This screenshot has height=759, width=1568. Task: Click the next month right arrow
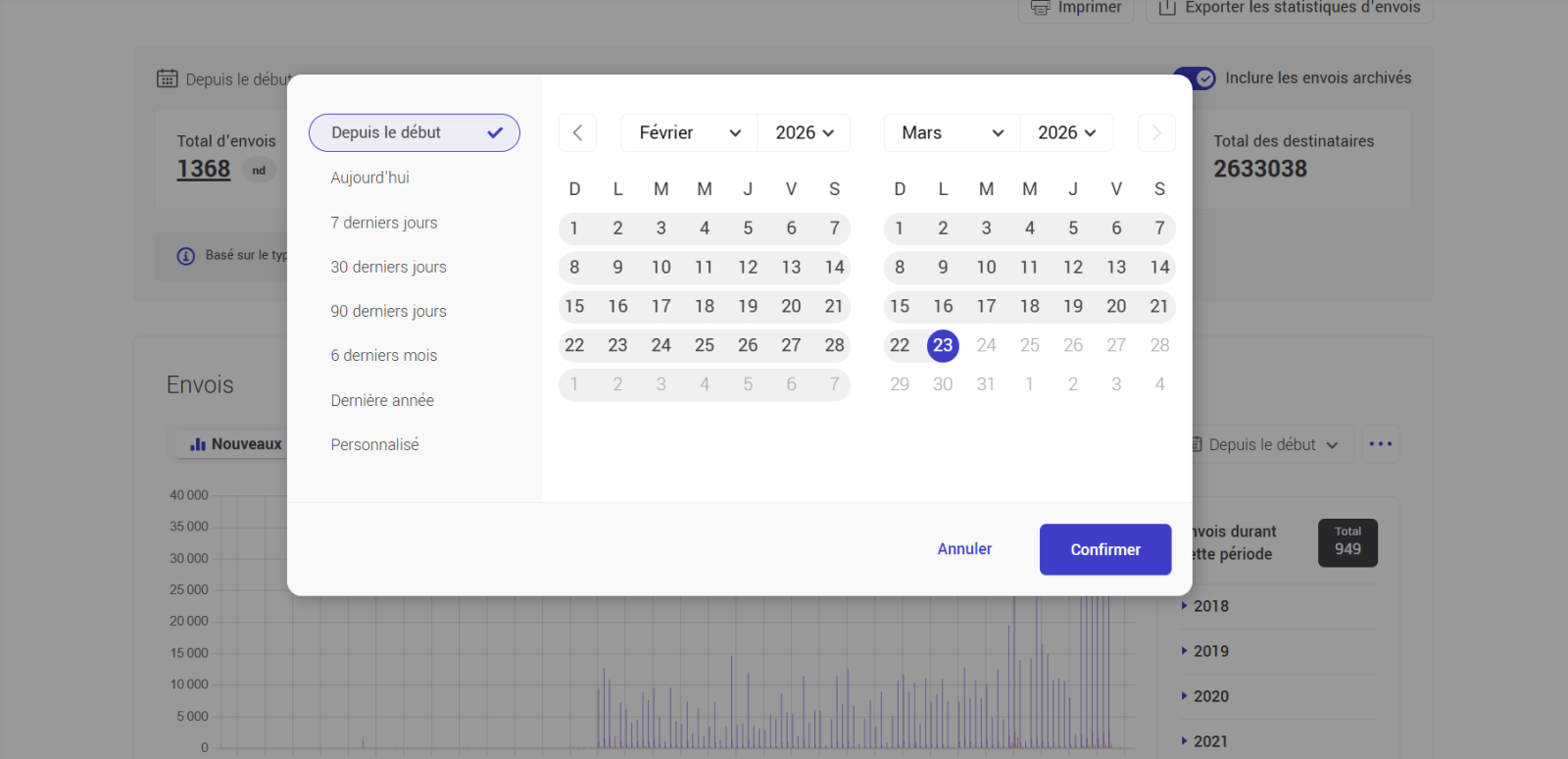tap(1156, 133)
